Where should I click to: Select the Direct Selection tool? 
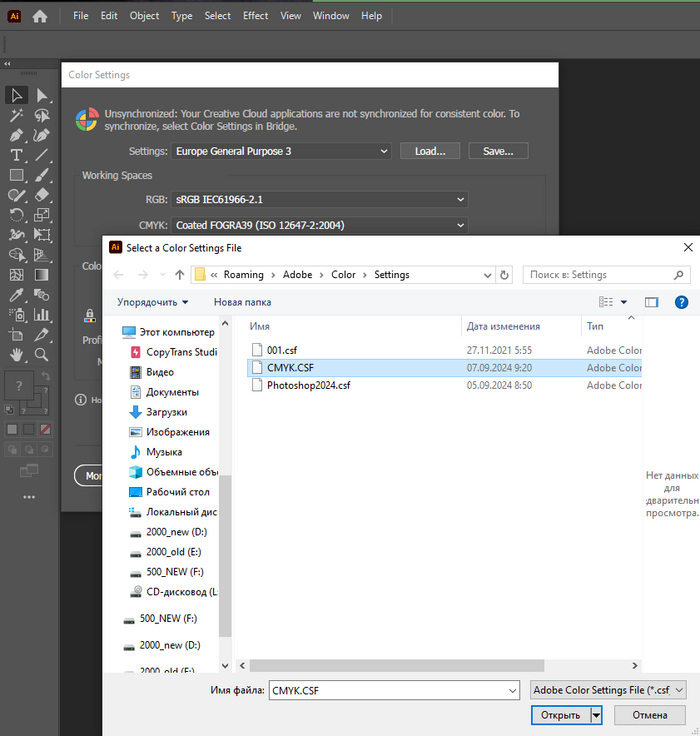point(42,95)
